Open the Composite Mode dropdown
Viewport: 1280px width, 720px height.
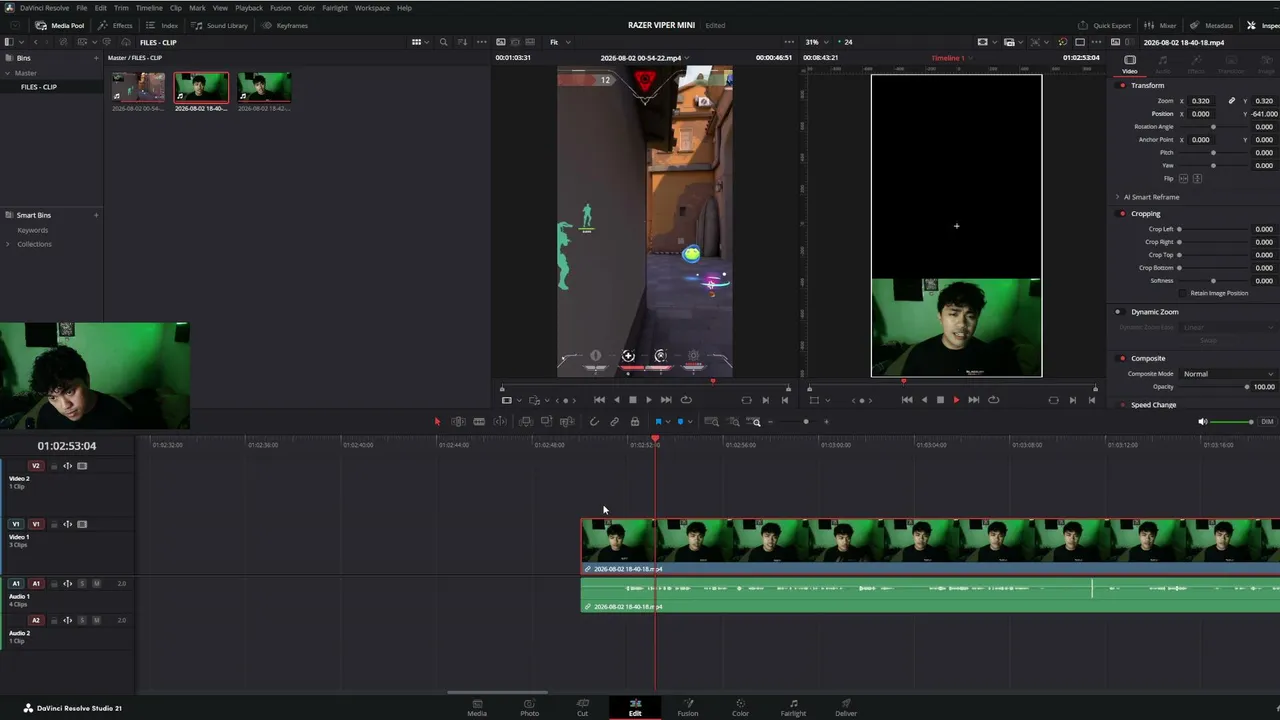pyautogui.click(x=1229, y=374)
